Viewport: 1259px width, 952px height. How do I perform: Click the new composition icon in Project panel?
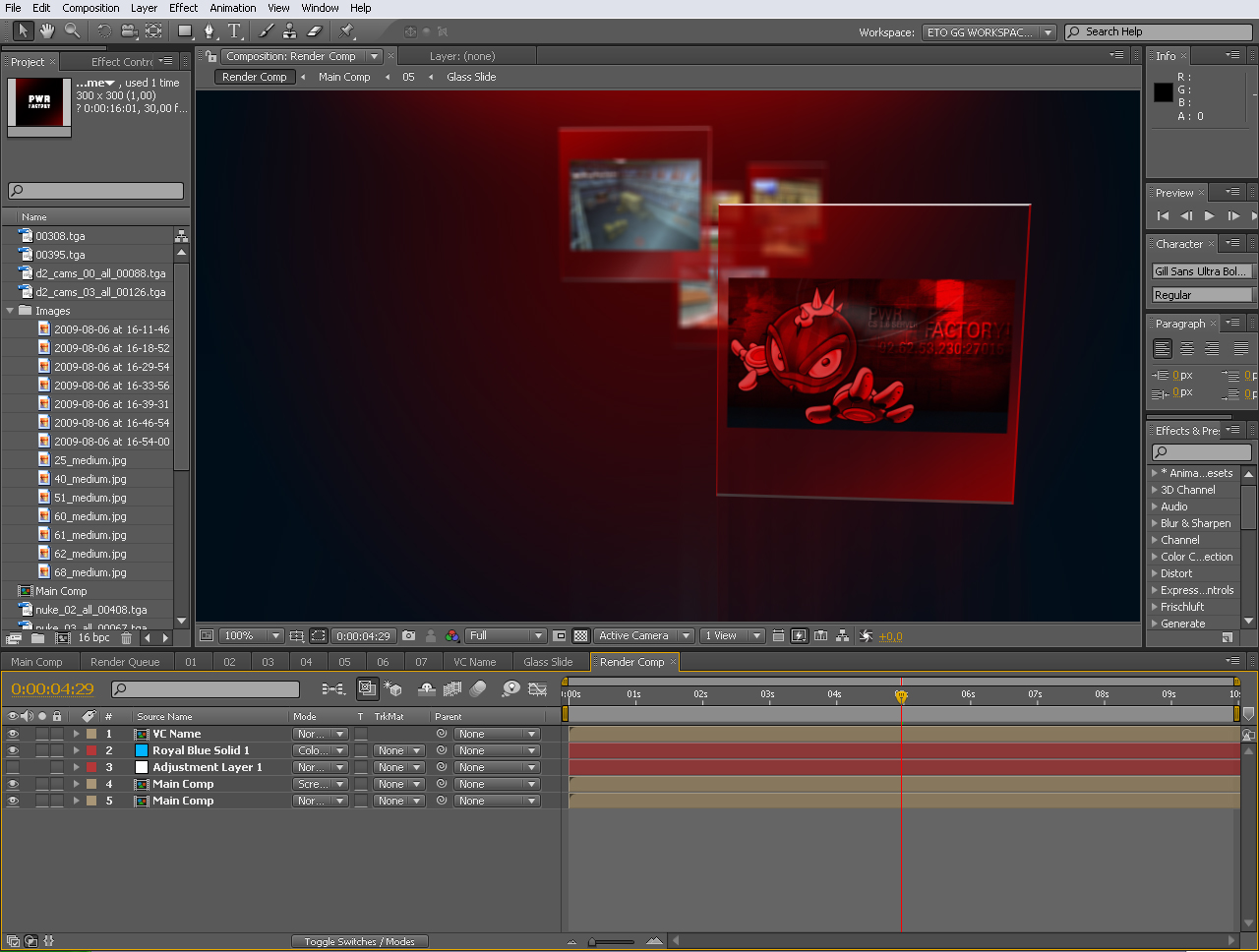63,638
